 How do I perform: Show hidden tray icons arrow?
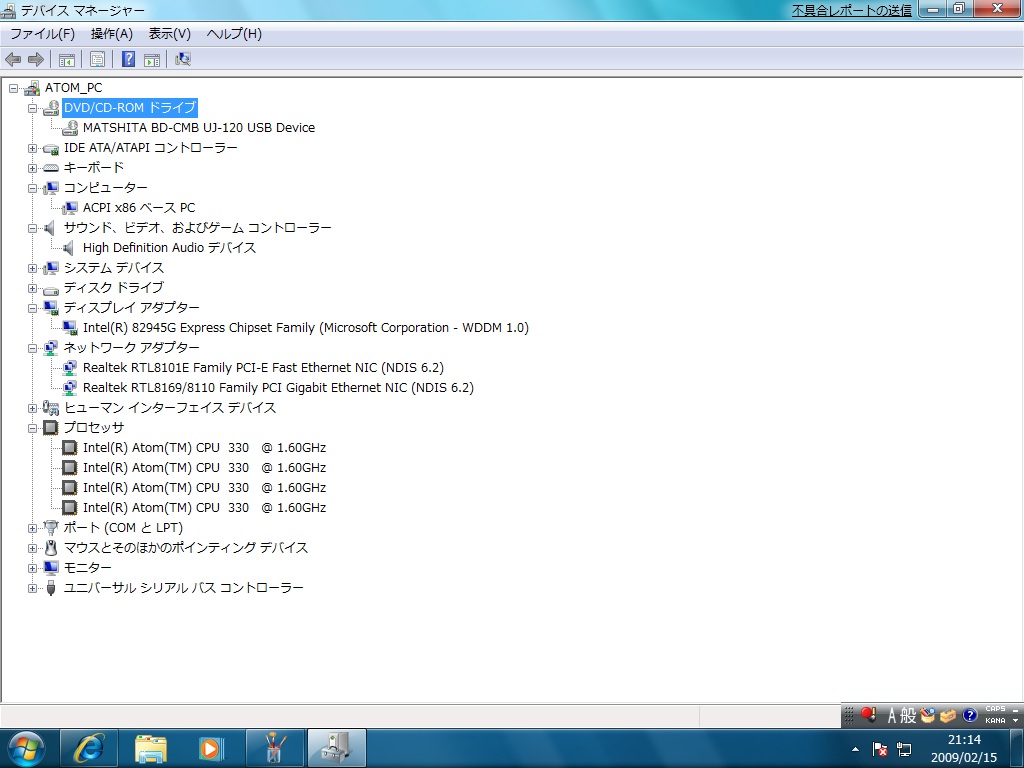[856, 749]
